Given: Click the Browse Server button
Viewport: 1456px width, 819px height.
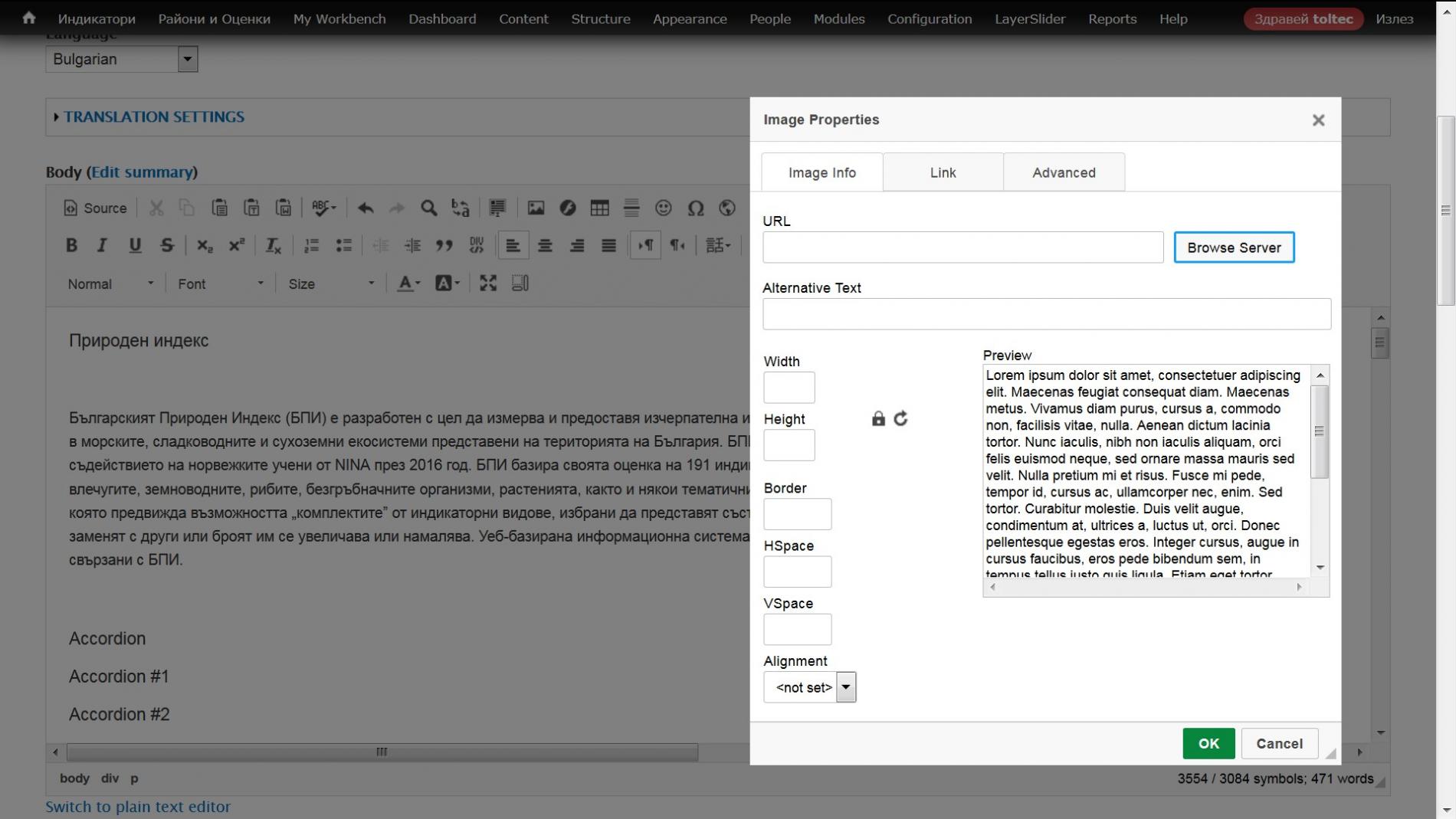Looking at the screenshot, I should tap(1233, 247).
